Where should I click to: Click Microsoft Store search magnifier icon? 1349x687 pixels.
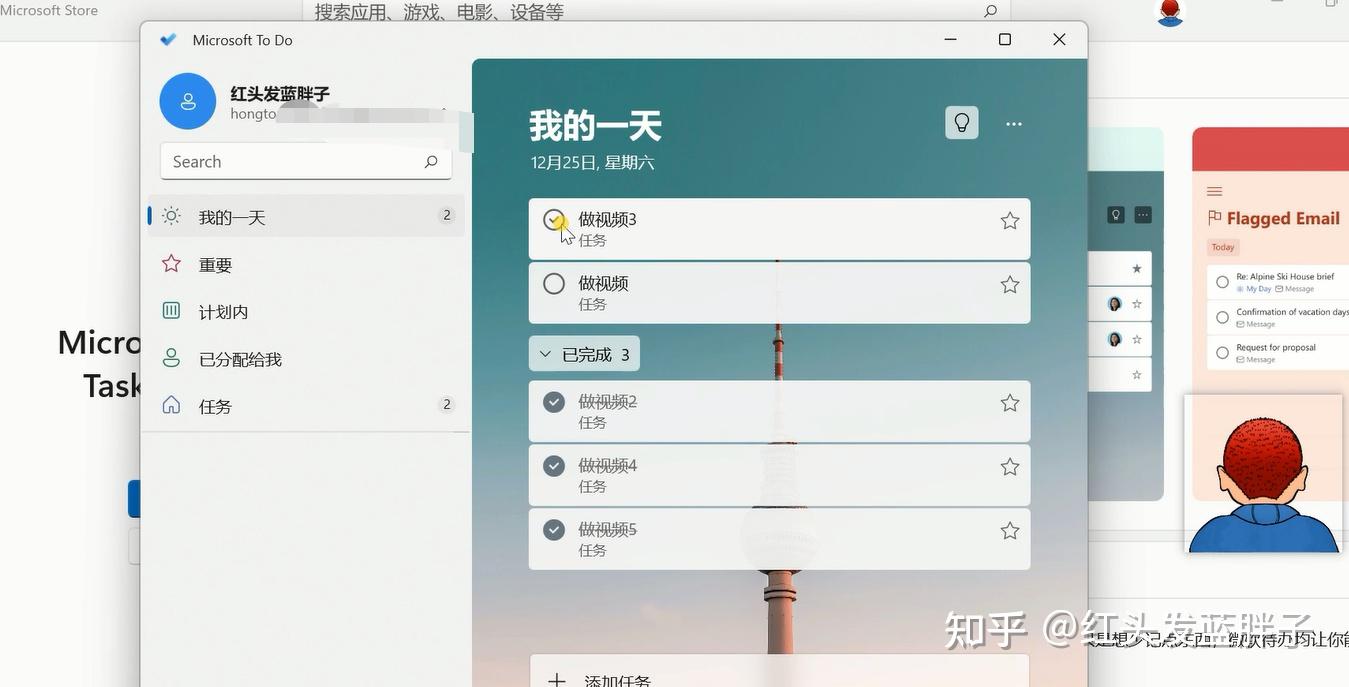990,11
